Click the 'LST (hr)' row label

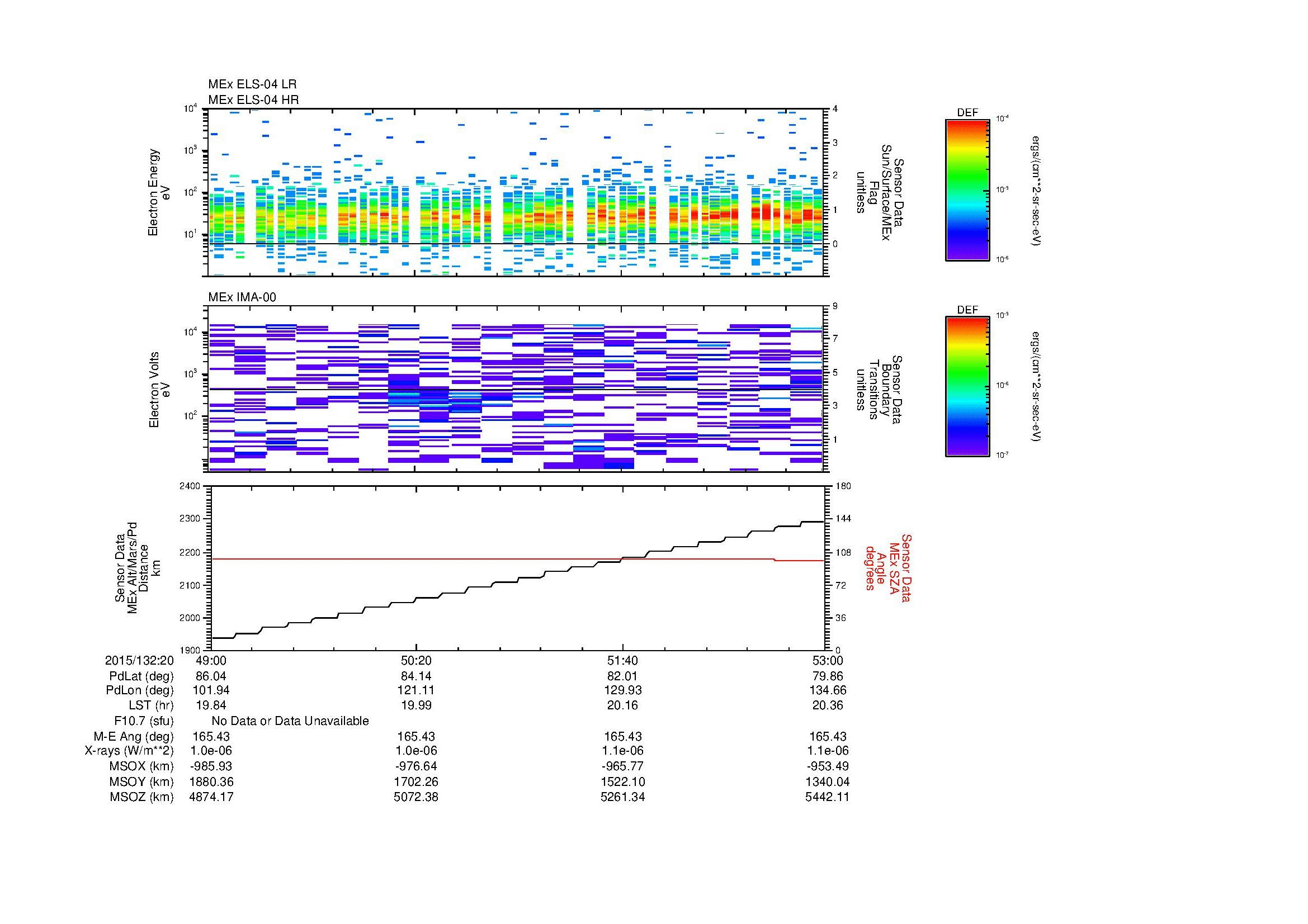(x=151, y=705)
